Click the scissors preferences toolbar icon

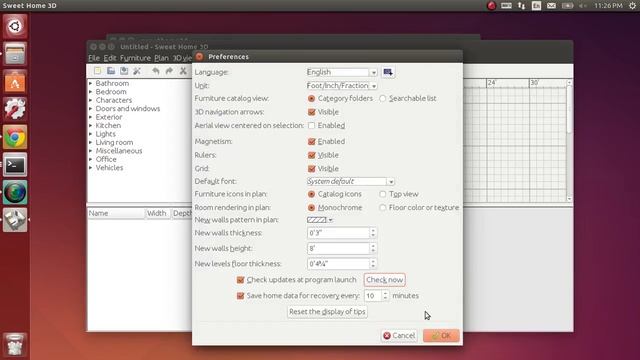tap(137, 71)
